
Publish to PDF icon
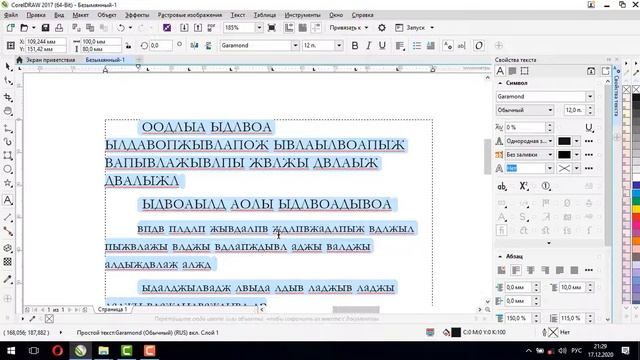[211, 28]
